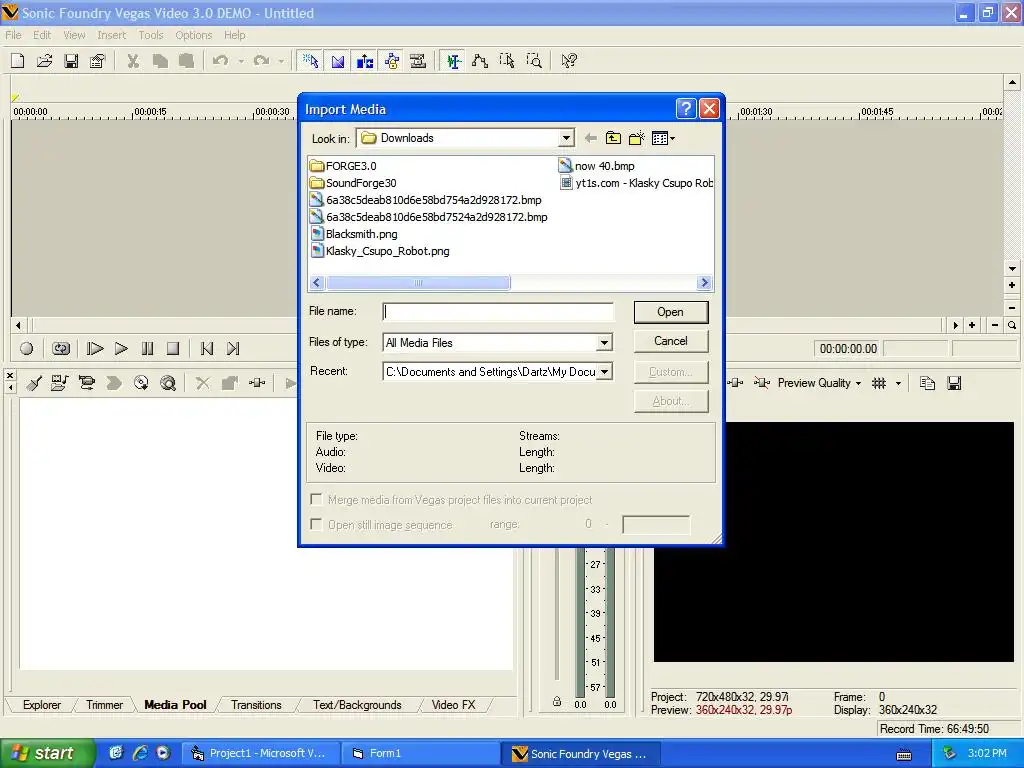Select the Normal Edit tool
Screen dimensions: 1024x768
453,61
